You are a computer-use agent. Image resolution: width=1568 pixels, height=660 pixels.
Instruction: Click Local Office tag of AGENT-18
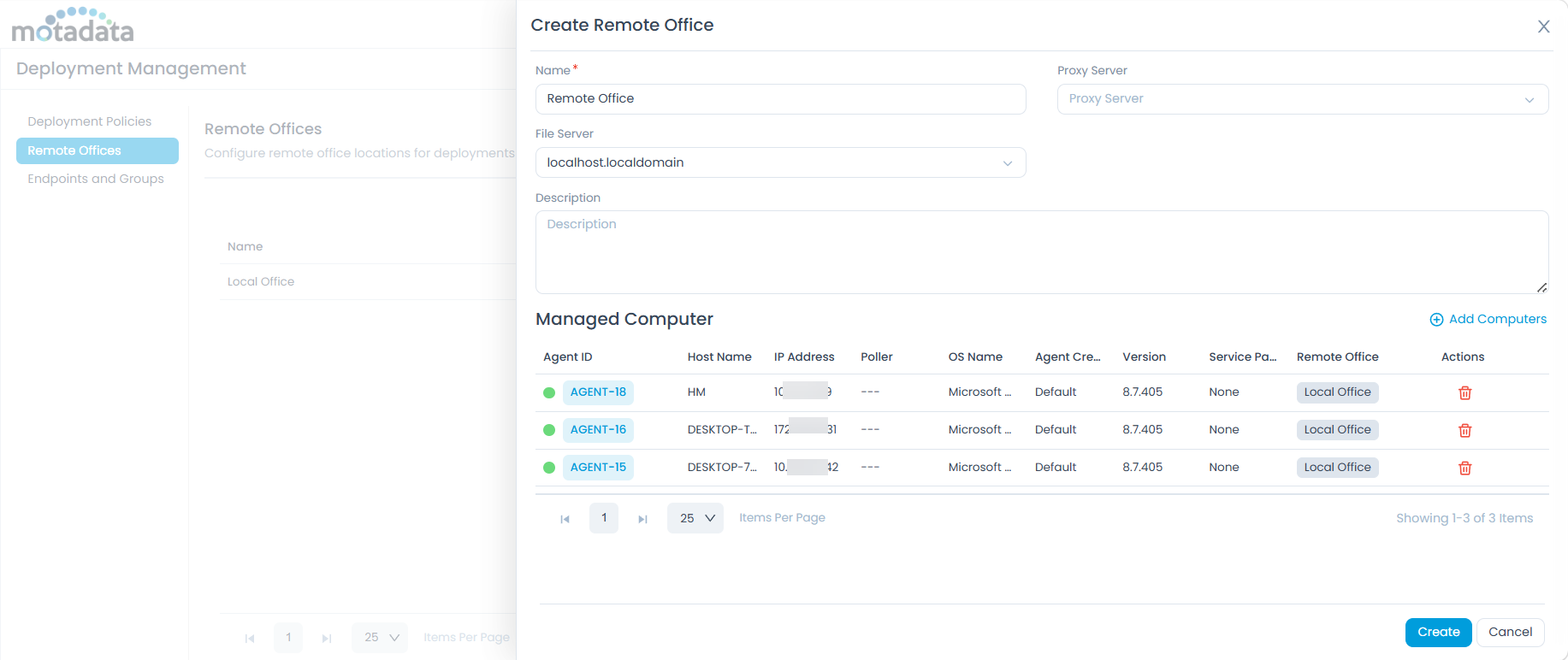tap(1337, 392)
